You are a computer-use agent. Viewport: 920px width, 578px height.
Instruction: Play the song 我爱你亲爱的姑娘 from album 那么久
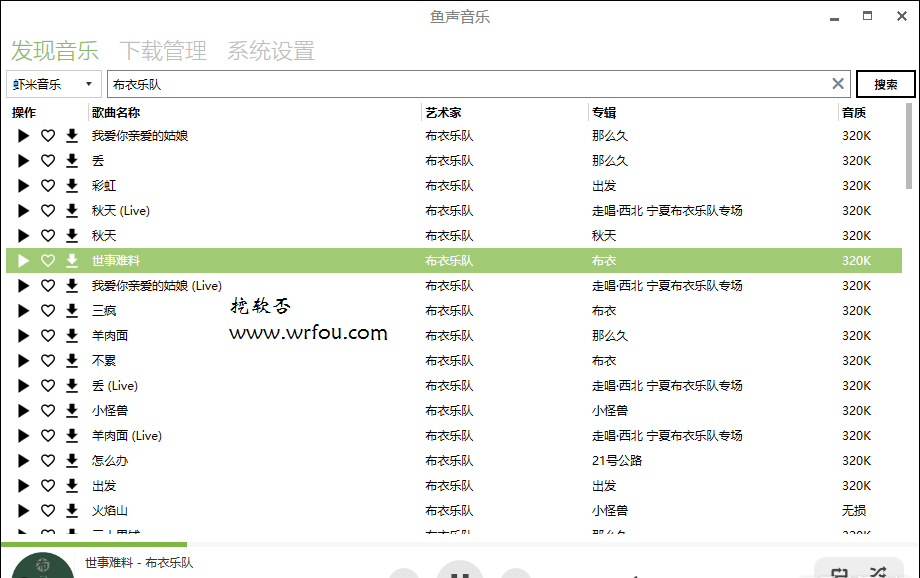pyautogui.click(x=23, y=136)
